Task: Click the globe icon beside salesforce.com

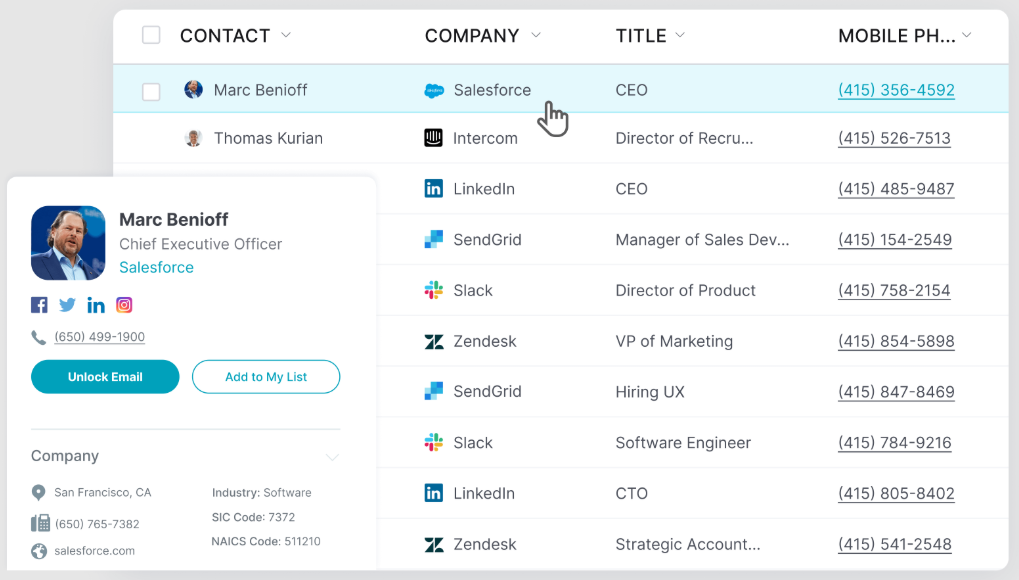Action: click(x=39, y=551)
